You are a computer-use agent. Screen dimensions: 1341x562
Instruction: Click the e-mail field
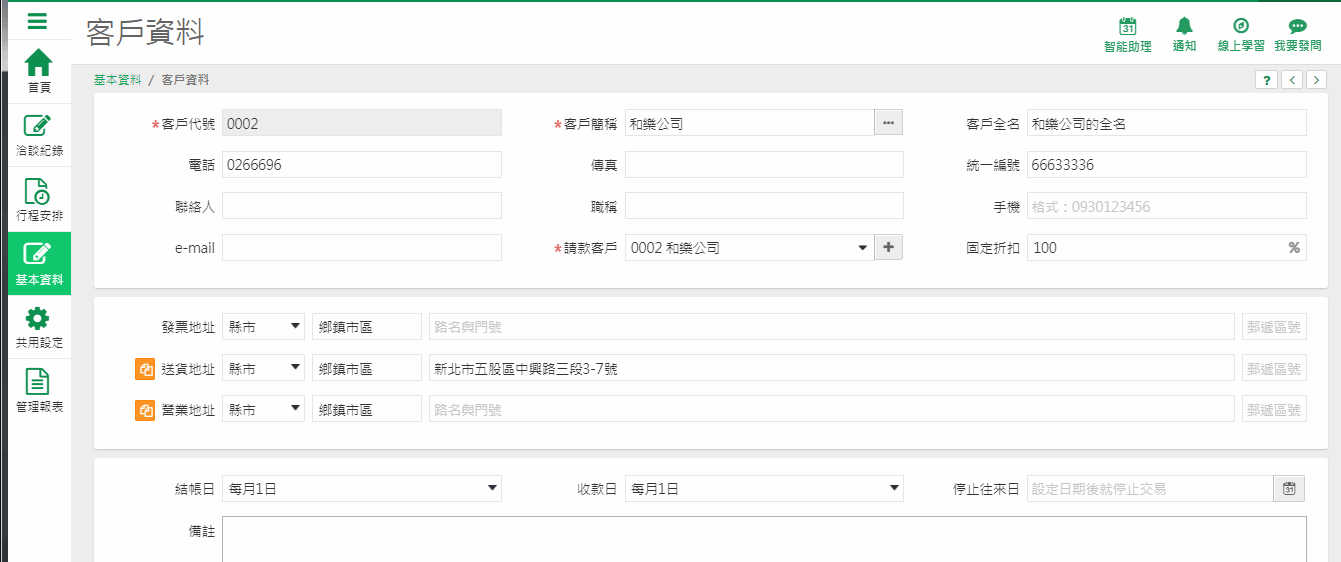point(362,248)
